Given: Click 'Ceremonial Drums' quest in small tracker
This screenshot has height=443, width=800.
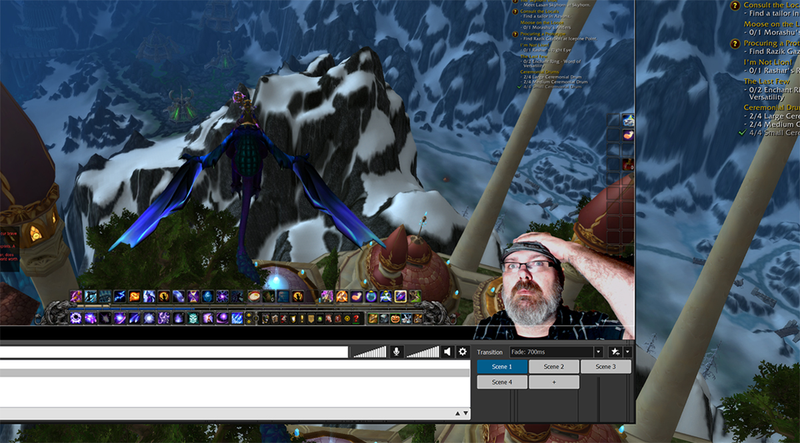Looking at the screenshot, I should (x=539, y=72).
